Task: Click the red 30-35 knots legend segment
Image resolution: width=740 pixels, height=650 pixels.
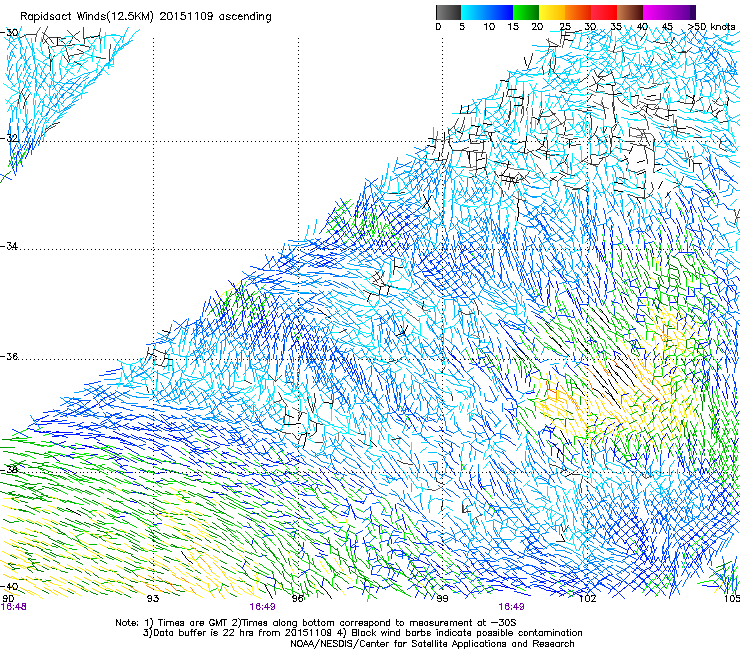Action: [x=604, y=12]
